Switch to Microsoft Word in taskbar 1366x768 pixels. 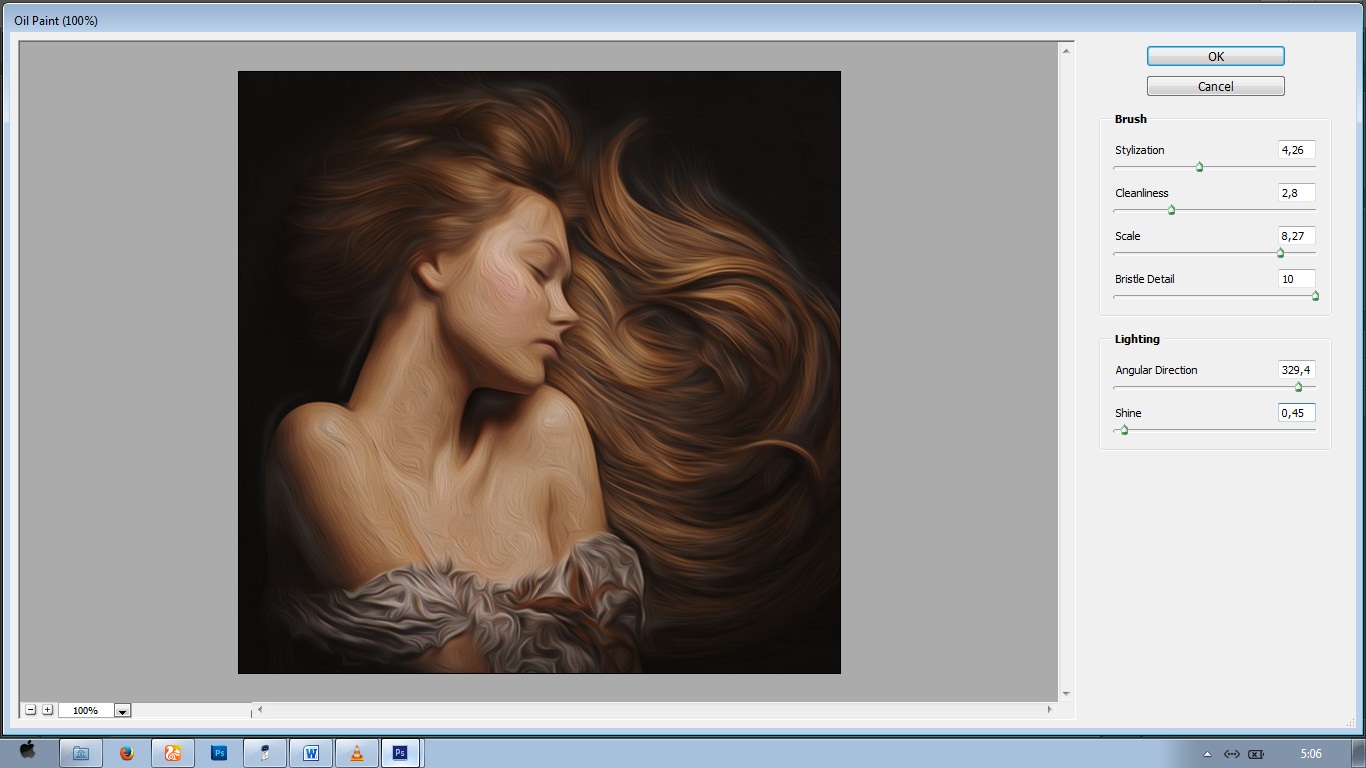[310, 753]
